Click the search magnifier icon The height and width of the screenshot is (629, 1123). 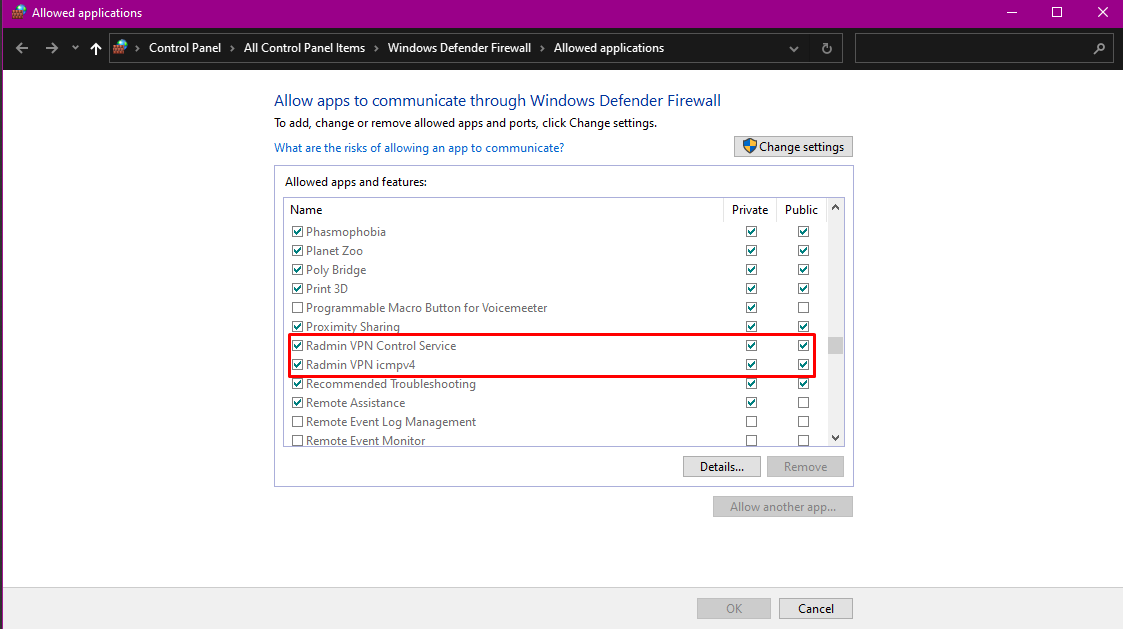pyautogui.click(x=1099, y=48)
